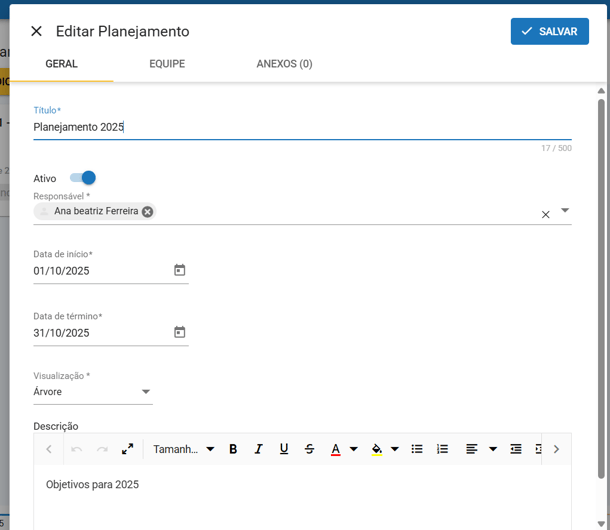Close the Editar Planejamento dialog
Viewport: 610px width, 530px height.
[x=36, y=31]
